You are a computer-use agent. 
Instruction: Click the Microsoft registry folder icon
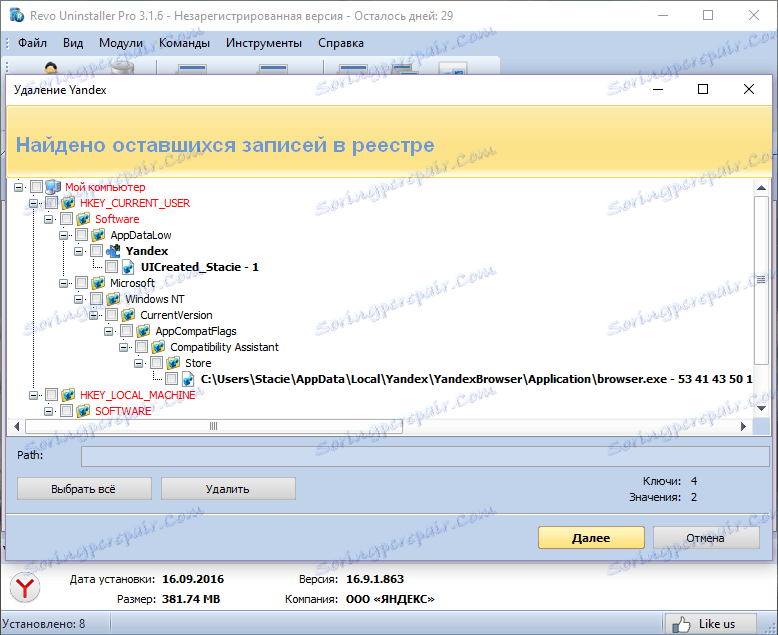click(x=98, y=283)
